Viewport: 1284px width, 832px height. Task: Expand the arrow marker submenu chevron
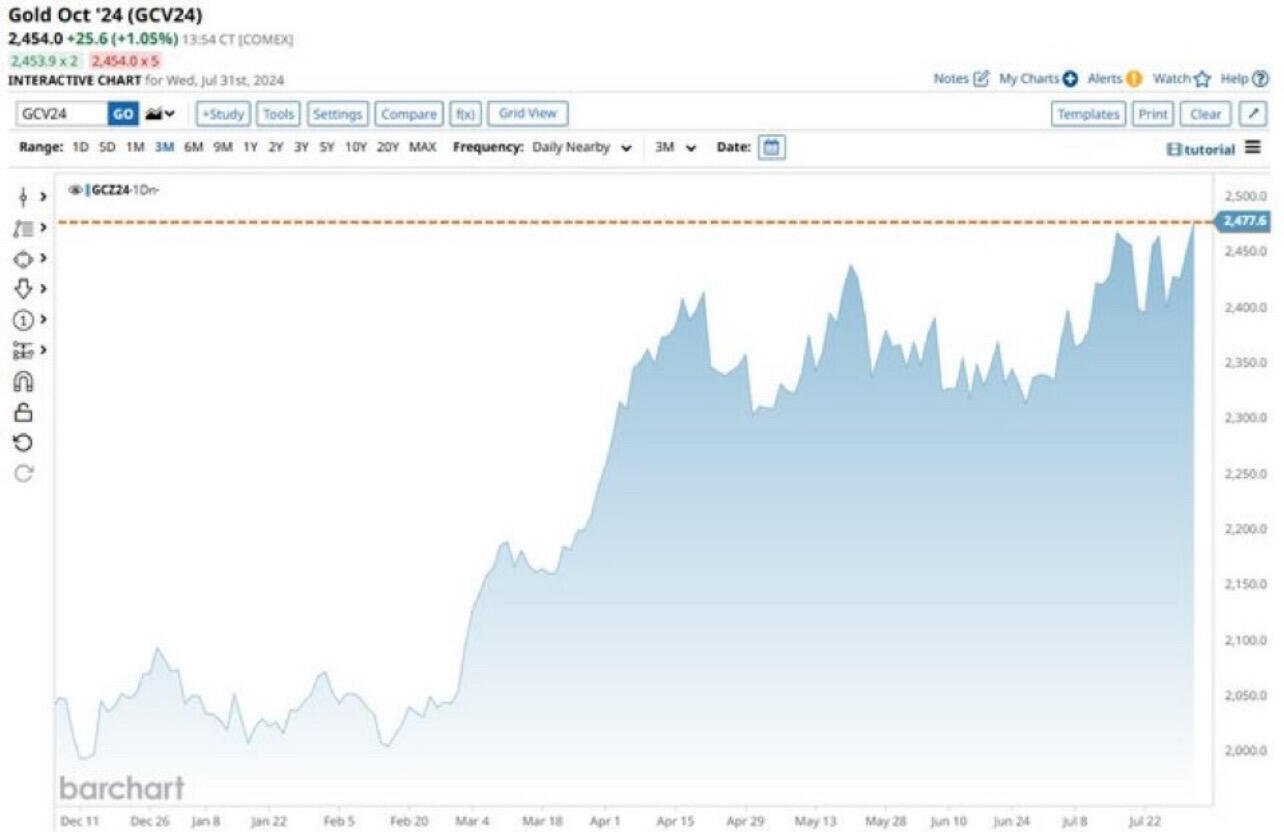point(42,289)
